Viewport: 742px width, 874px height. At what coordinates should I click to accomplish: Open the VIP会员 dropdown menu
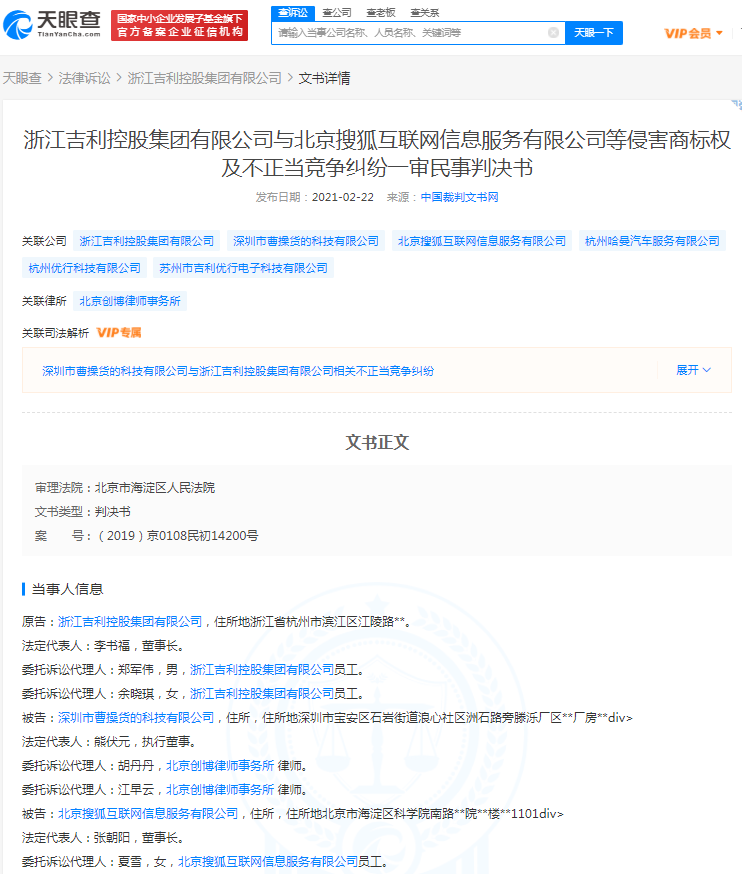pyautogui.click(x=693, y=33)
